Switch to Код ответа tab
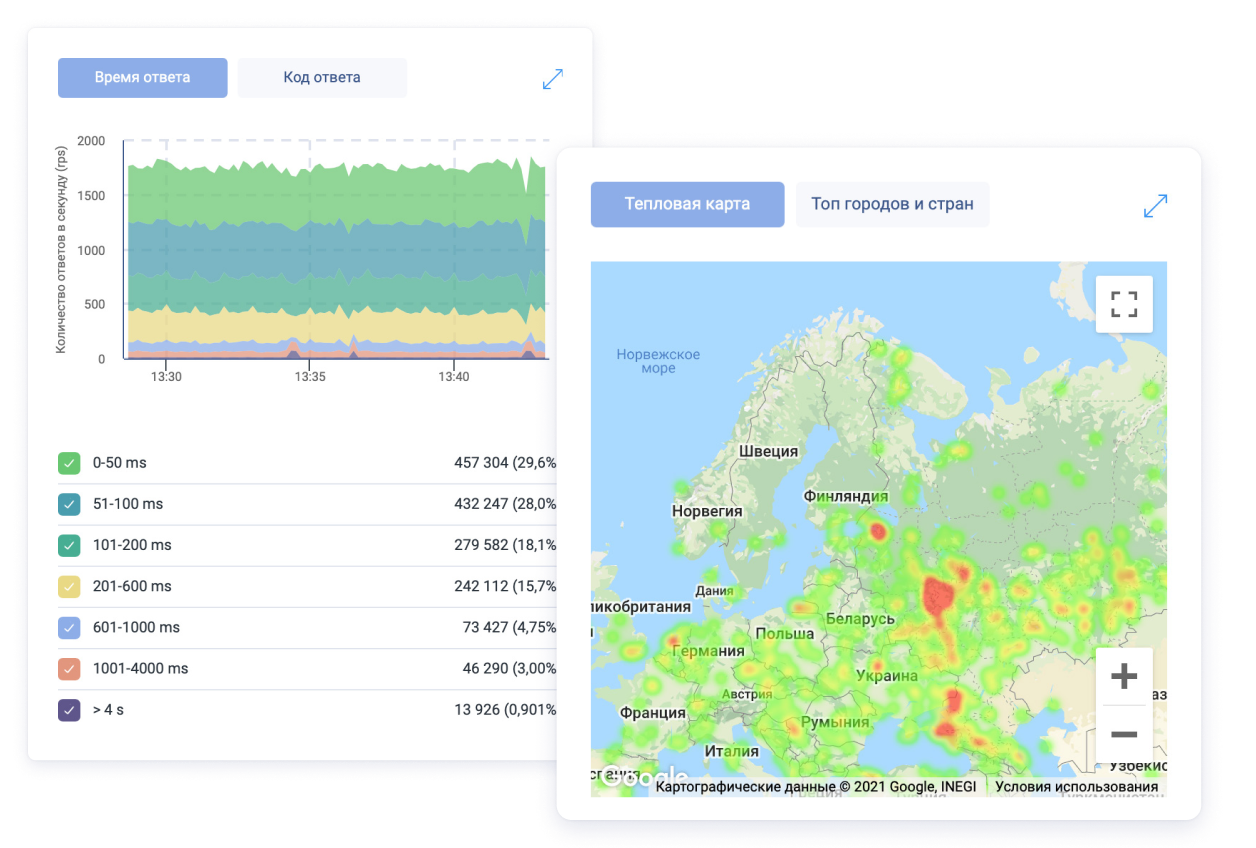 321,78
